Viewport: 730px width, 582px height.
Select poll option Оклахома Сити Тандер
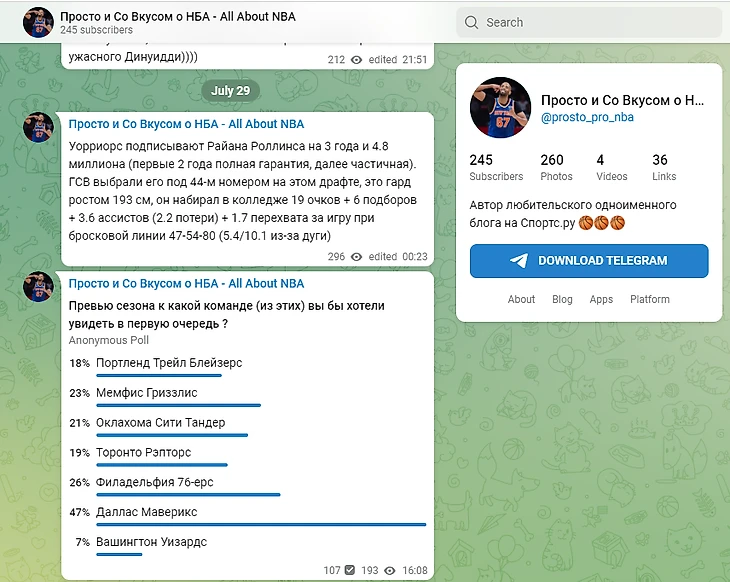tap(248, 425)
